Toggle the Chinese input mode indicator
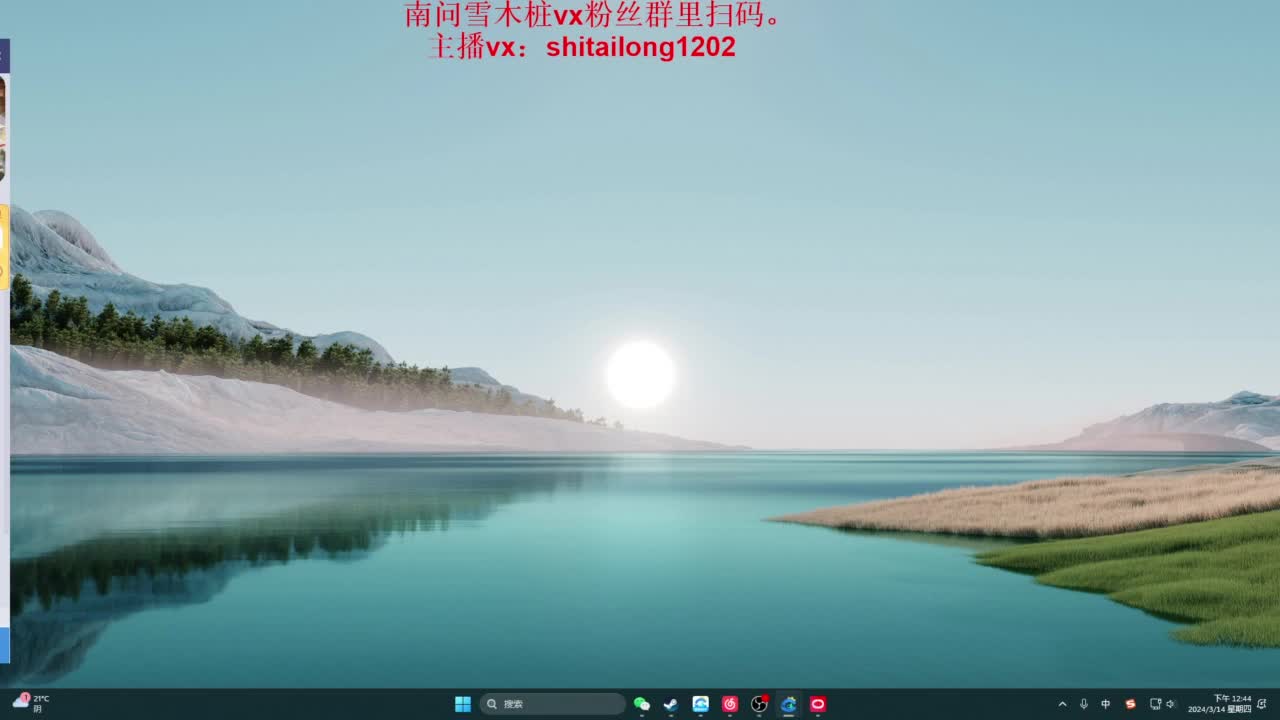1280x720 pixels. [1106, 704]
